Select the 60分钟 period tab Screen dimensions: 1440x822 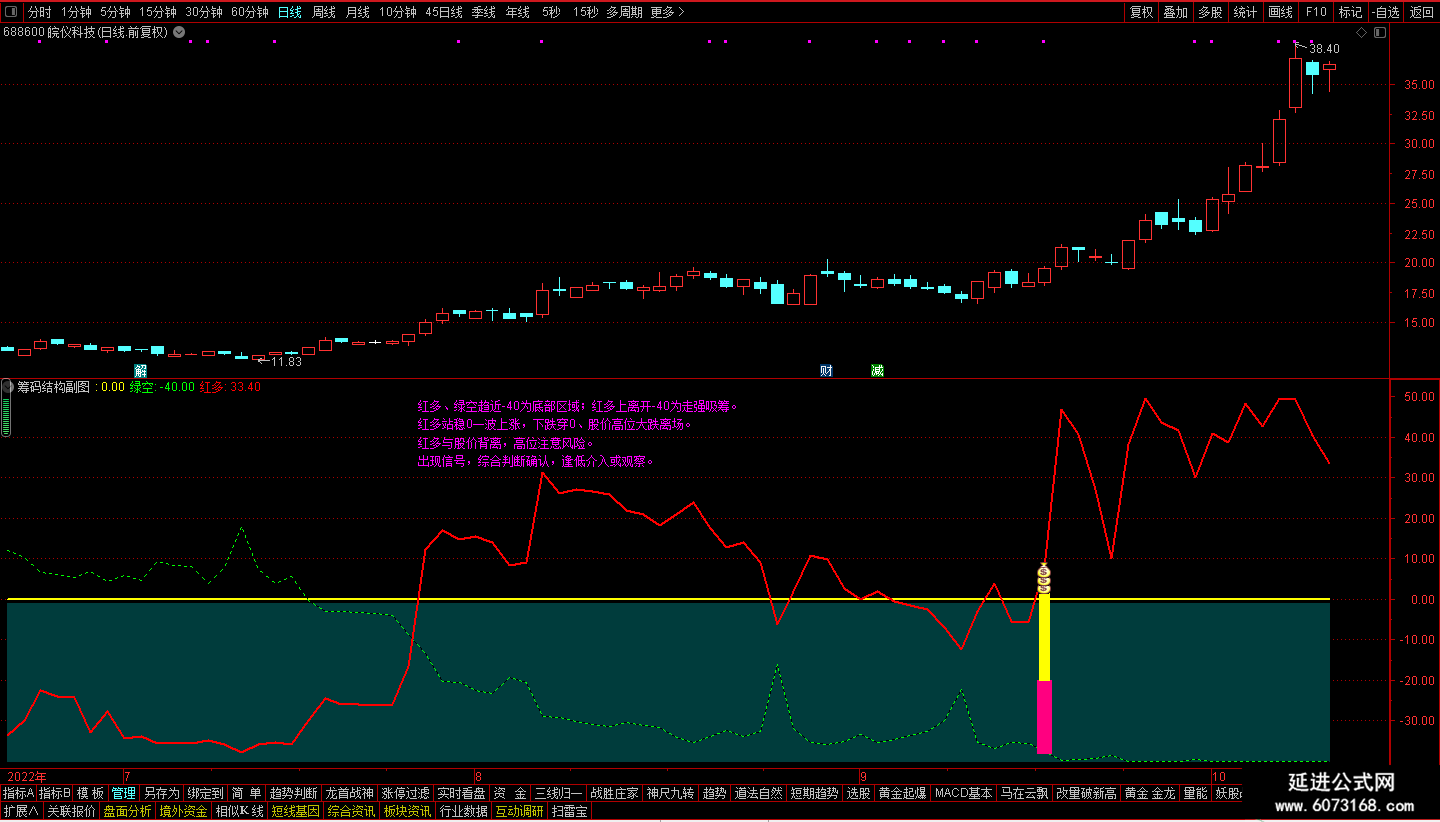(x=250, y=12)
